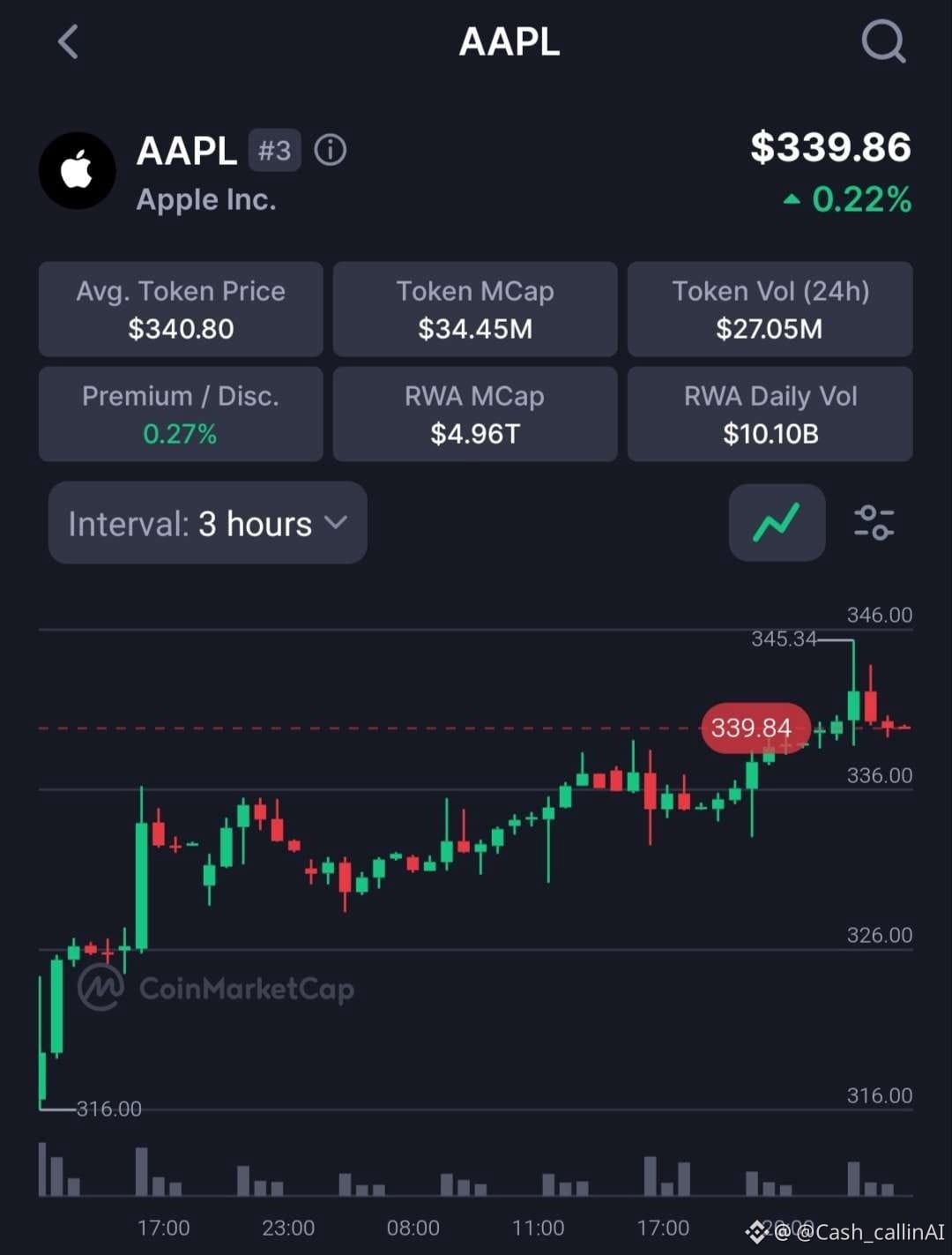
Task: Tap the RWA Daily Vol card
Action: point(770,414)
